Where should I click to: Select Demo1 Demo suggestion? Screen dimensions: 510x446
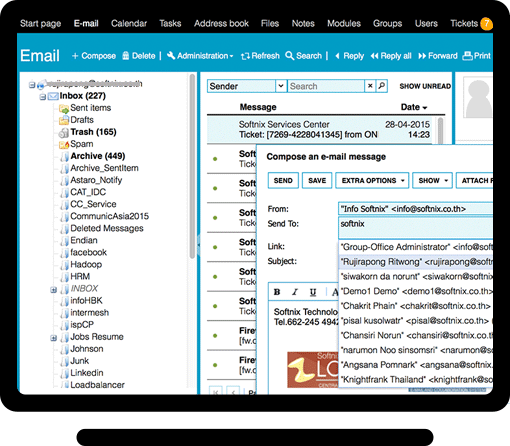(x=416, y=291)
